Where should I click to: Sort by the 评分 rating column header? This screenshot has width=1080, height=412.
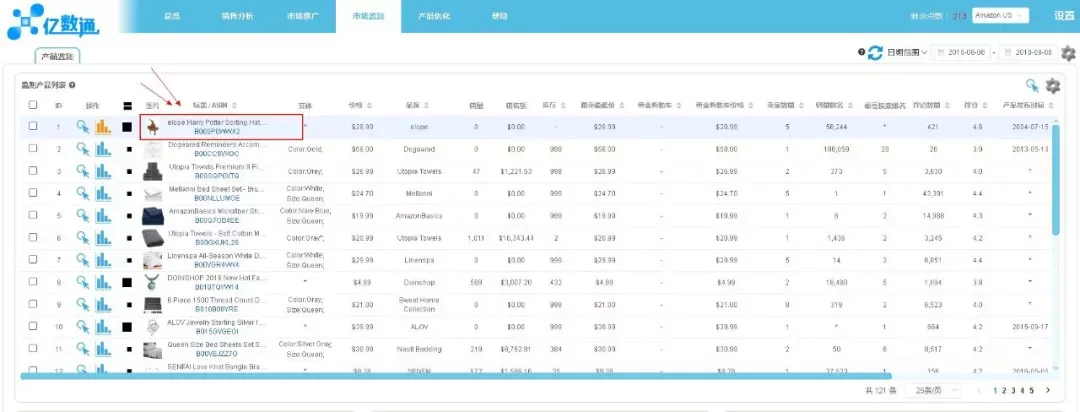(x=975, y=105)
